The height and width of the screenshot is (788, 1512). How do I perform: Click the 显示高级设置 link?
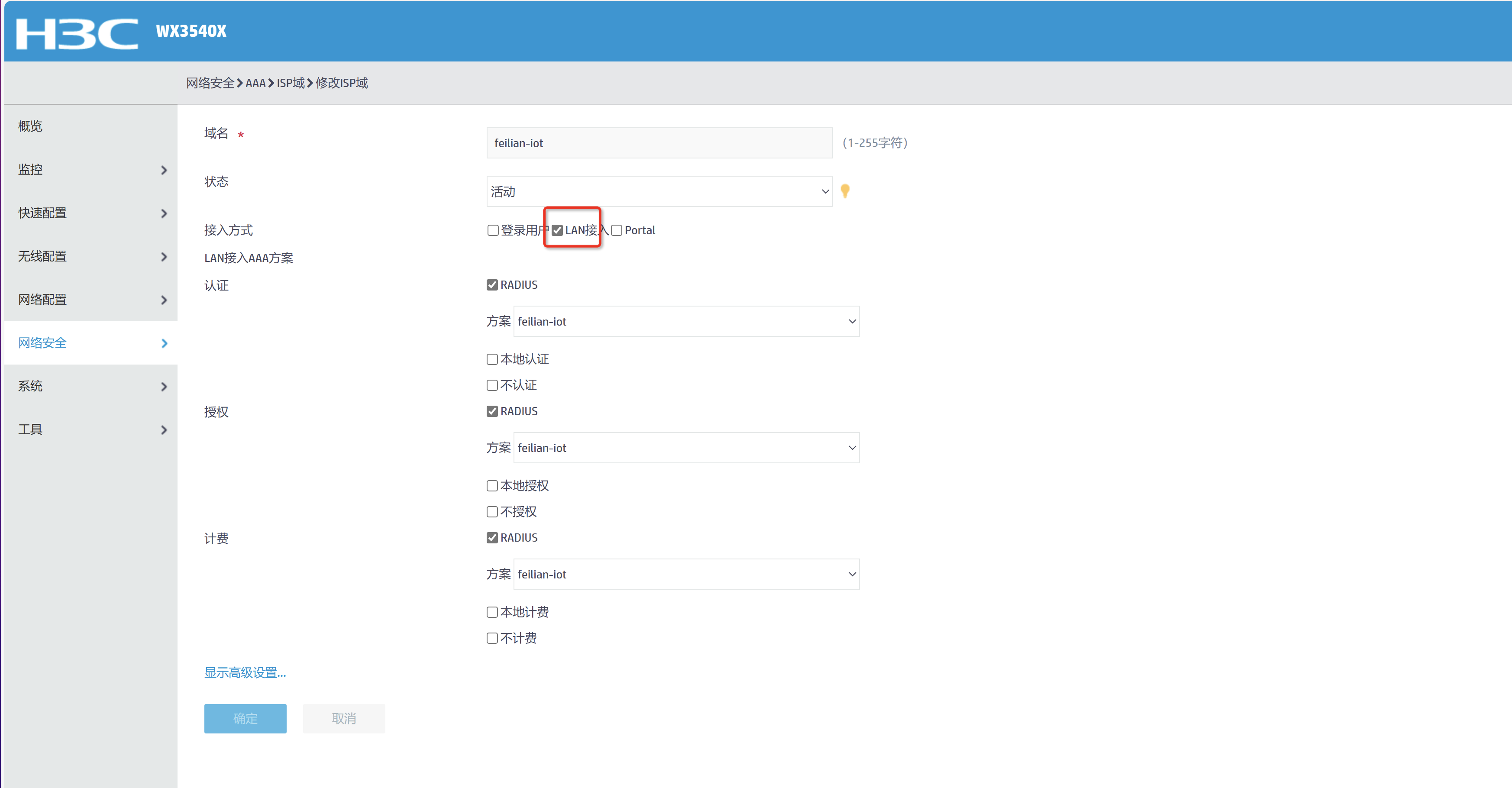tap(245, 673)
